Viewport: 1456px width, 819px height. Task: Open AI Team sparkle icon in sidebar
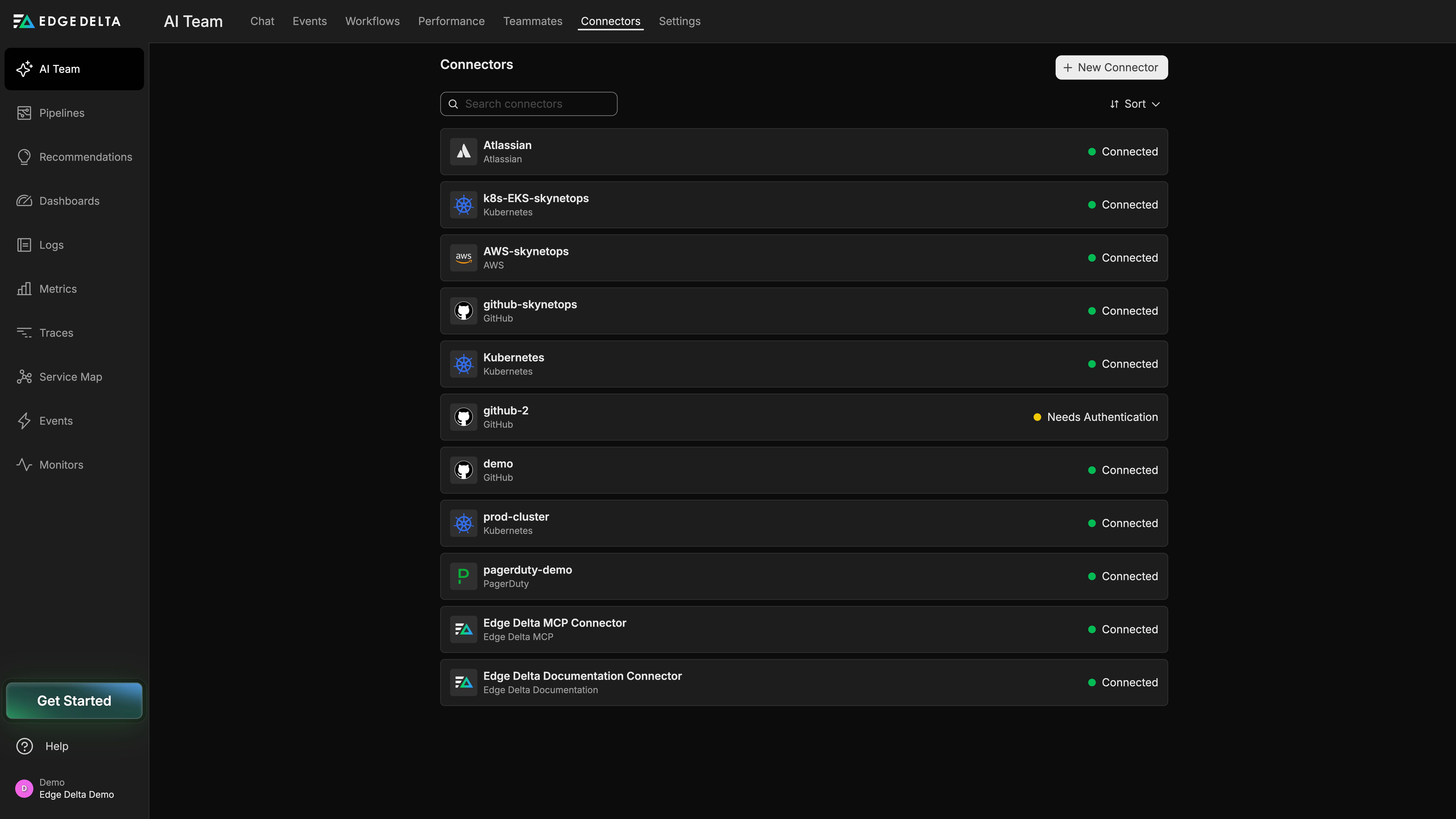tap(24, 69)
